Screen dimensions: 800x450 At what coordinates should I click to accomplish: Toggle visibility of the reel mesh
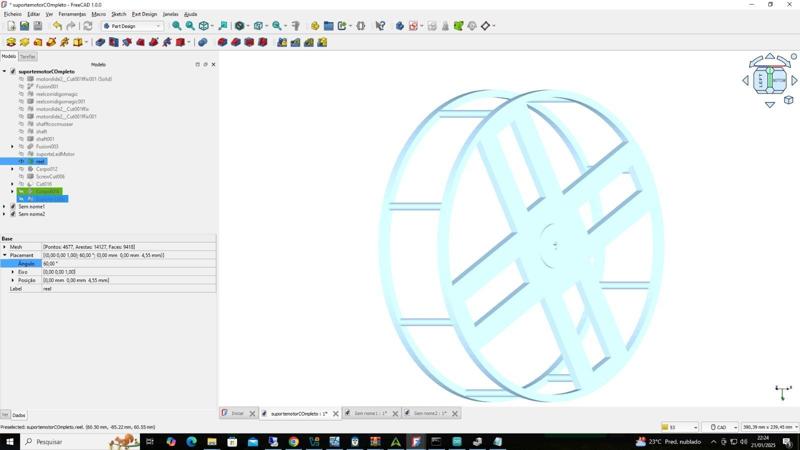(21, 161)
